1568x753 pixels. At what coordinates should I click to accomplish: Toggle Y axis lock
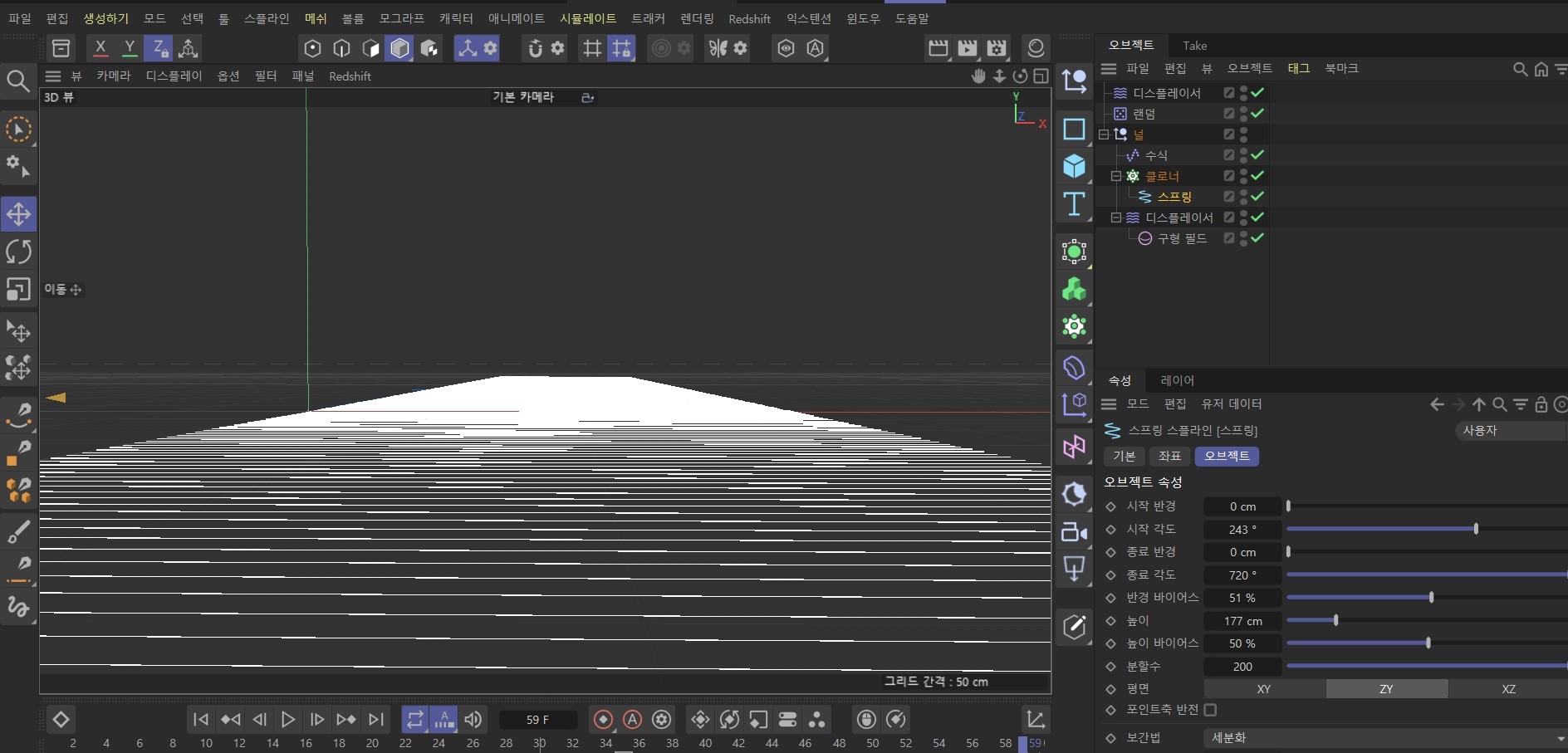(130, 48)
